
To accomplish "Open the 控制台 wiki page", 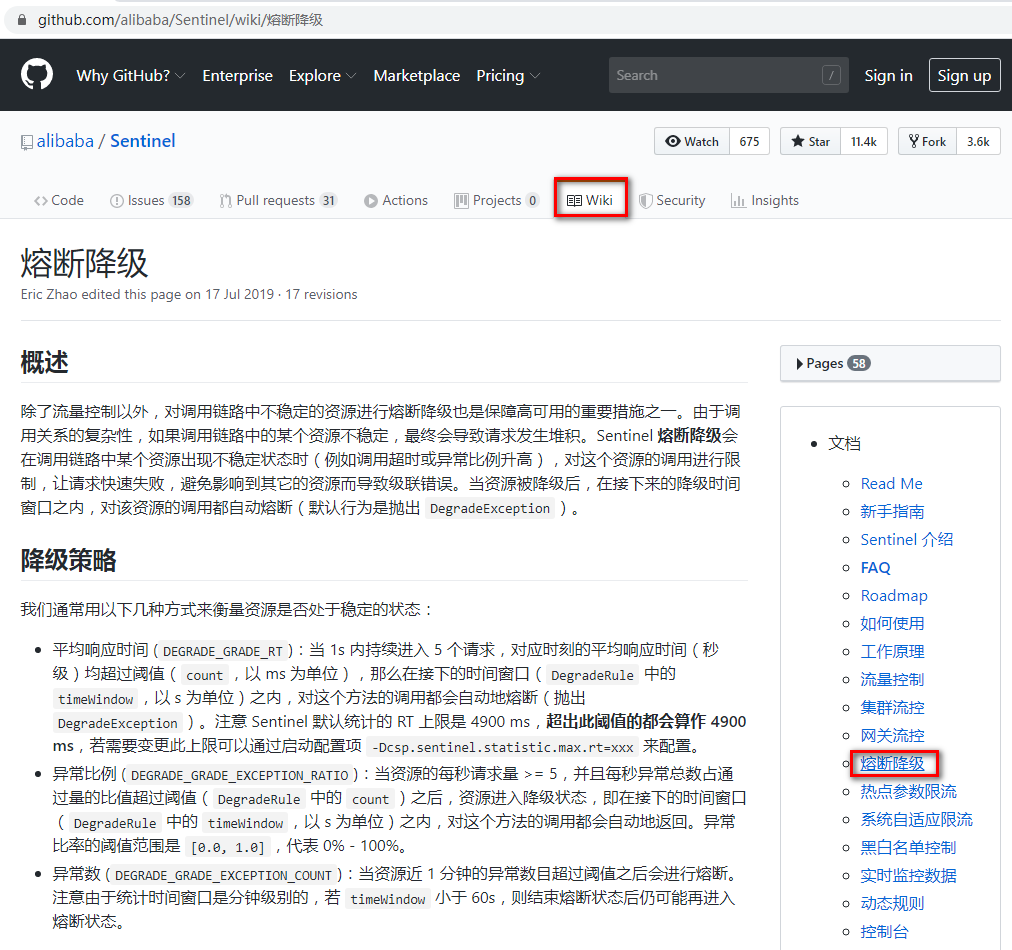I will tap(884, 932).
